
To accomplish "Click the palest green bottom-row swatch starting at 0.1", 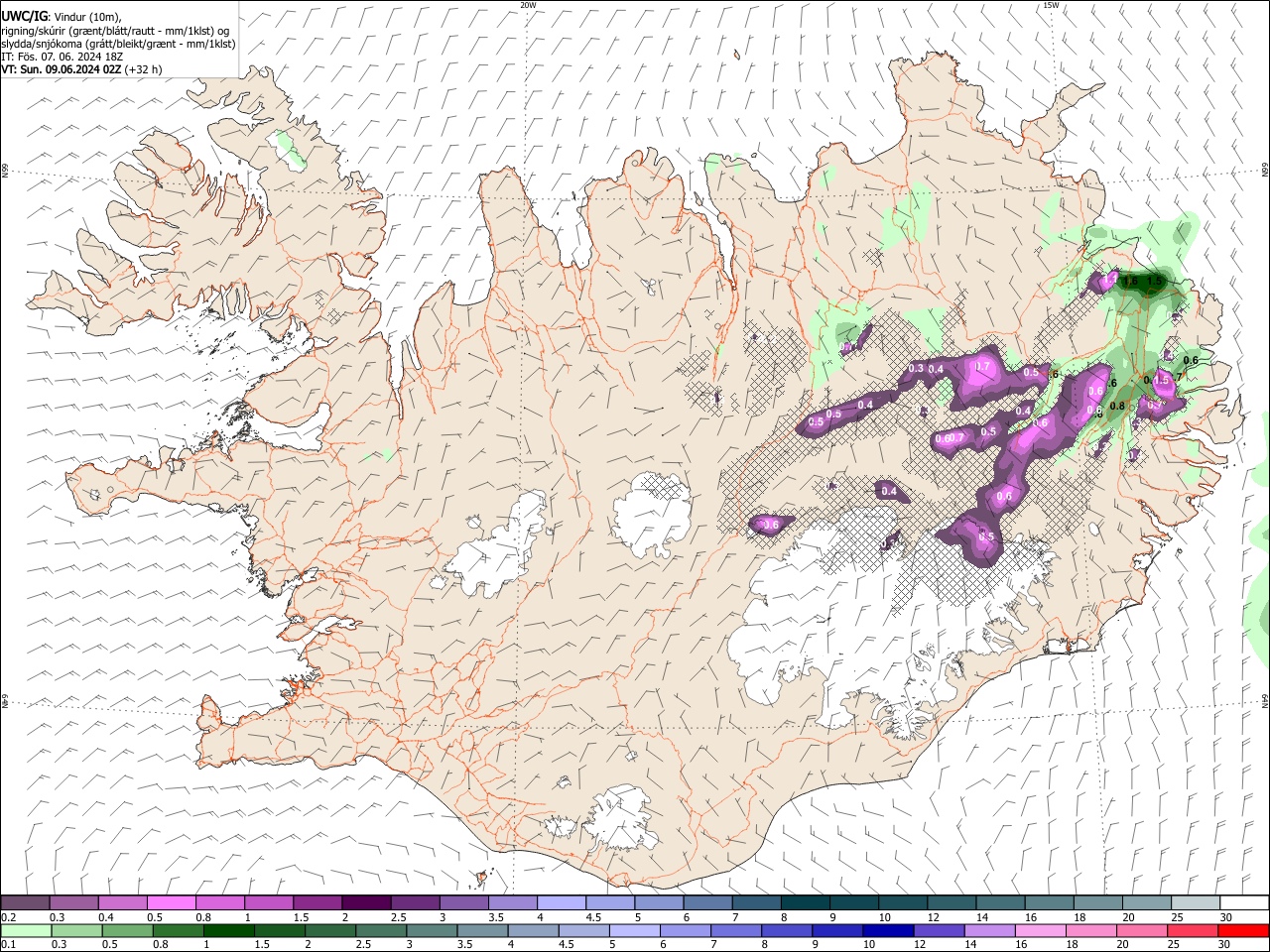I will click(26, 930).
